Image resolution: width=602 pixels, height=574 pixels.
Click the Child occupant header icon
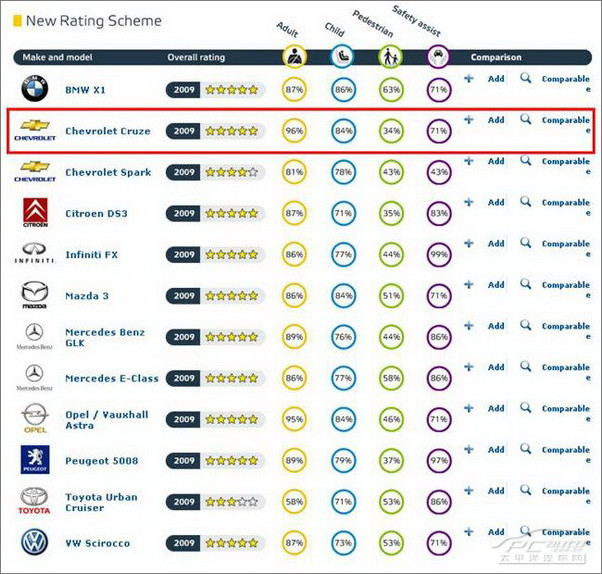342,57
